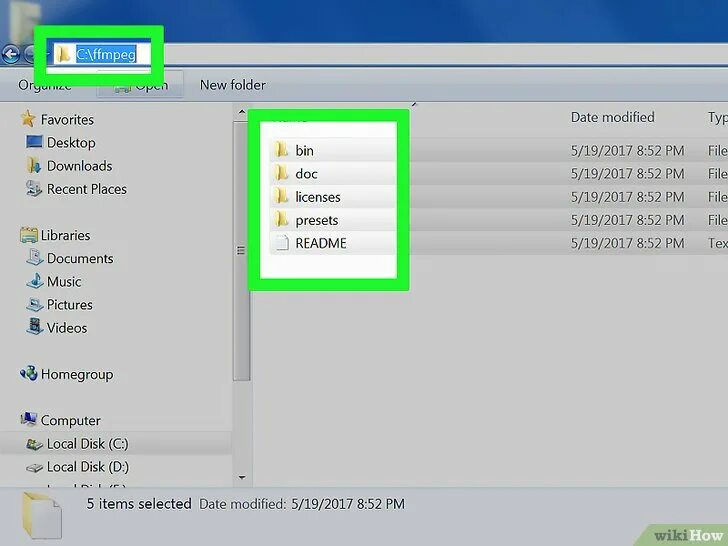Create a New folder
728x546 pixels.
point(233,85)
